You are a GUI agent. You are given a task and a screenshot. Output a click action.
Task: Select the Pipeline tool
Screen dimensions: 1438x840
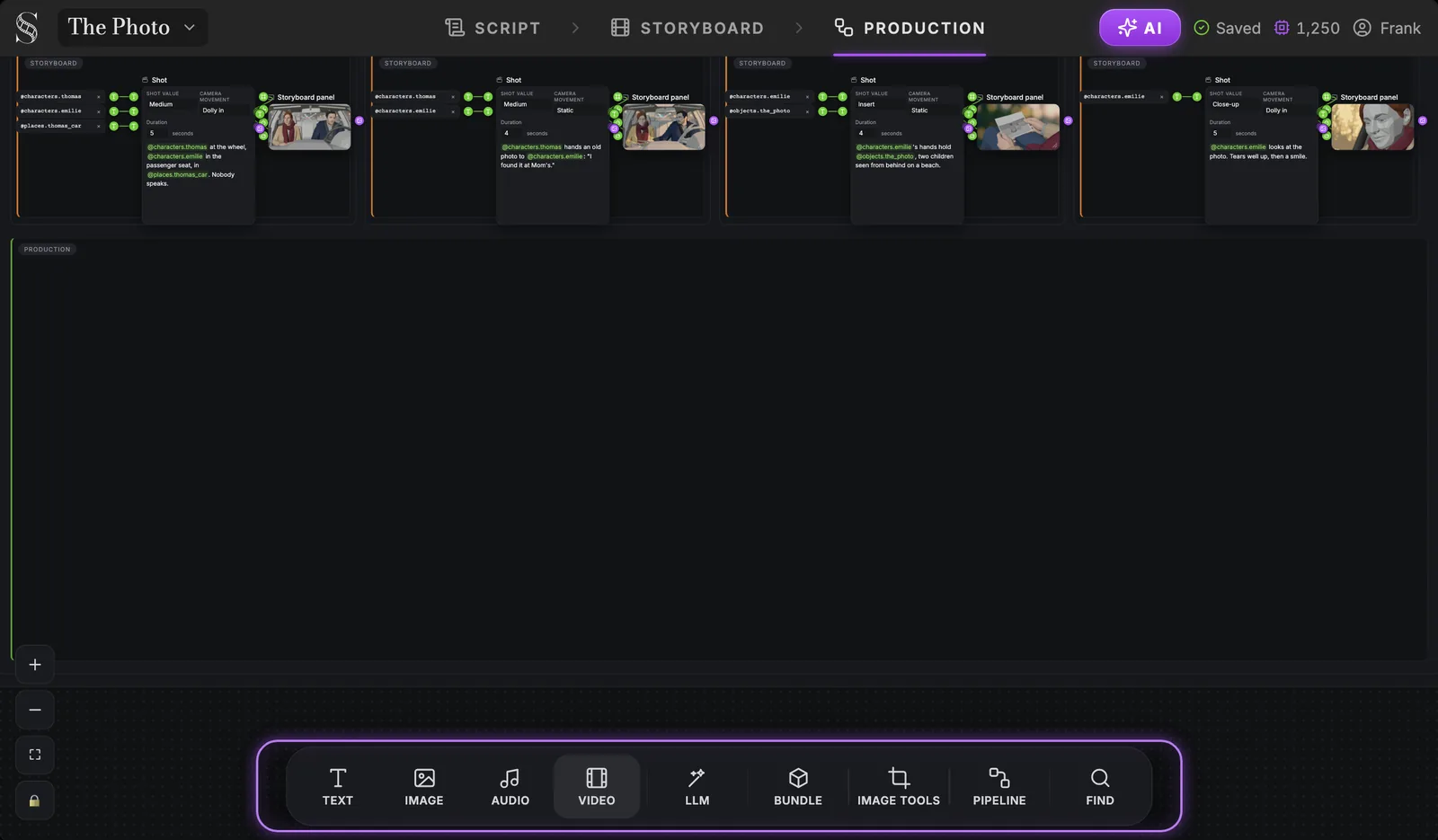click(x=999, y=787)
